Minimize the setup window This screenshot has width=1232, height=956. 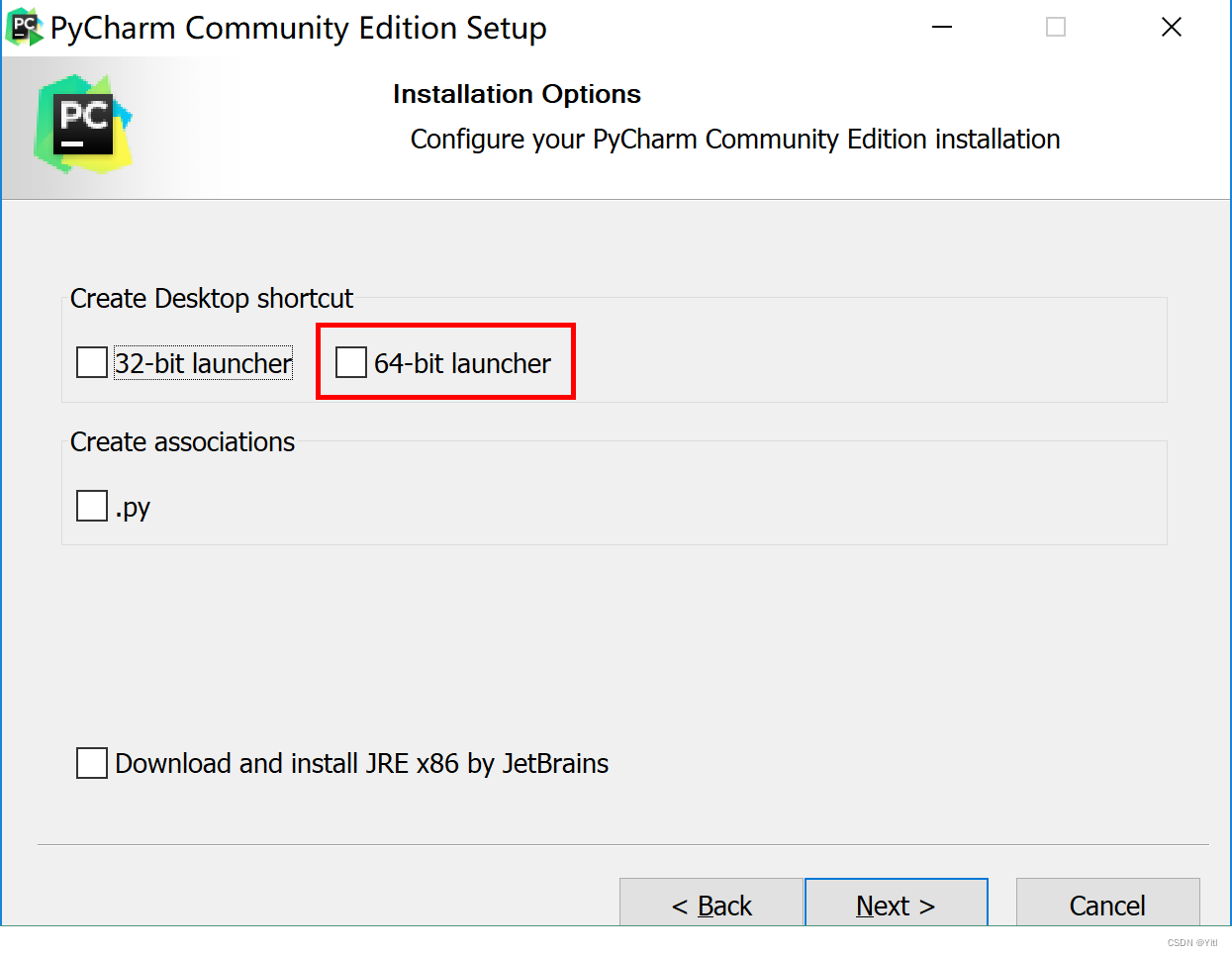[941, 27]
